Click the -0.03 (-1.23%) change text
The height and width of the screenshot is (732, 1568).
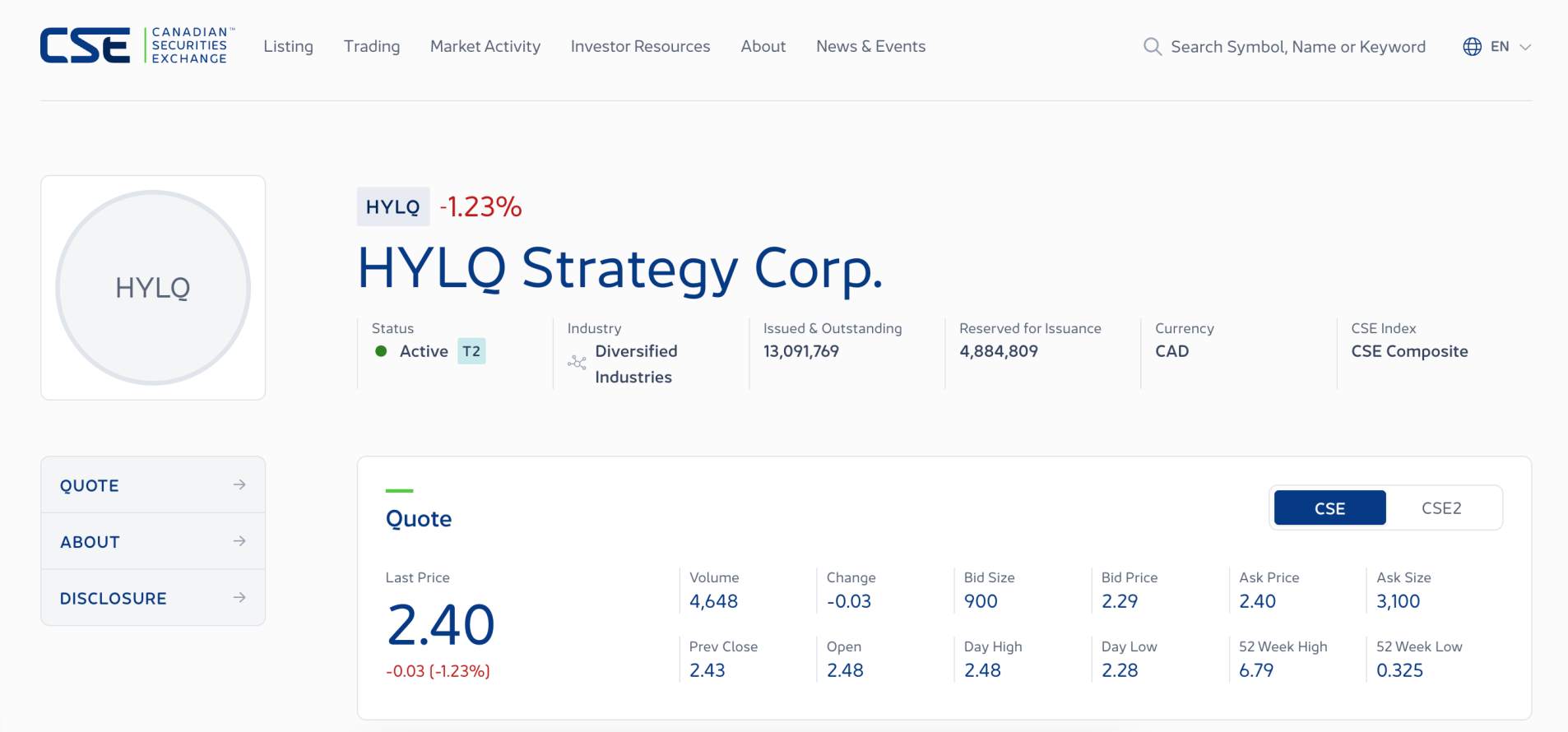(x=438, y=671)
